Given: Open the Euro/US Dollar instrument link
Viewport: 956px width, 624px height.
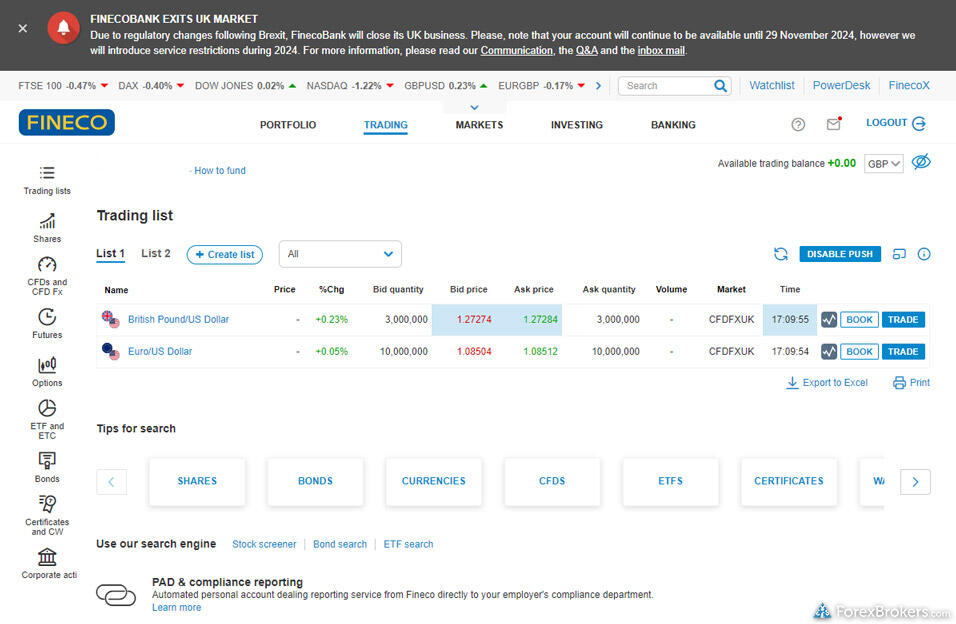Looking at the screenshot, I should pyautogui.click(x=160, y=351).
